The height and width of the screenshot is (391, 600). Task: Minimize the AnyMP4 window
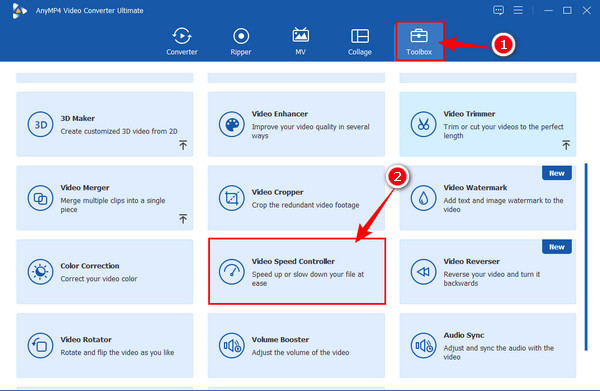(x=548, y=10)
